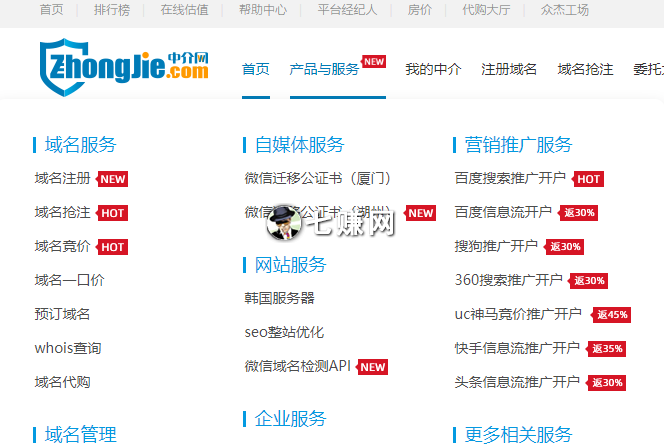This screenshot has width=664, height=446.
Task: Open 预订域名 link
Action: 62,314
